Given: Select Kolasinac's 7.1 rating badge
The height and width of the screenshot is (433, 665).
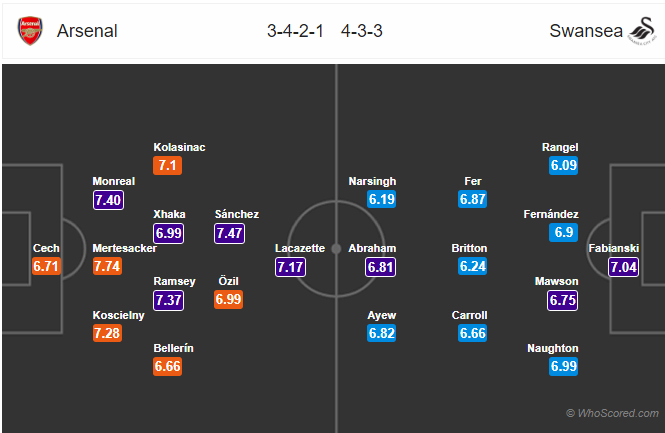Looking at the screenshot, I should click(167, 165).
